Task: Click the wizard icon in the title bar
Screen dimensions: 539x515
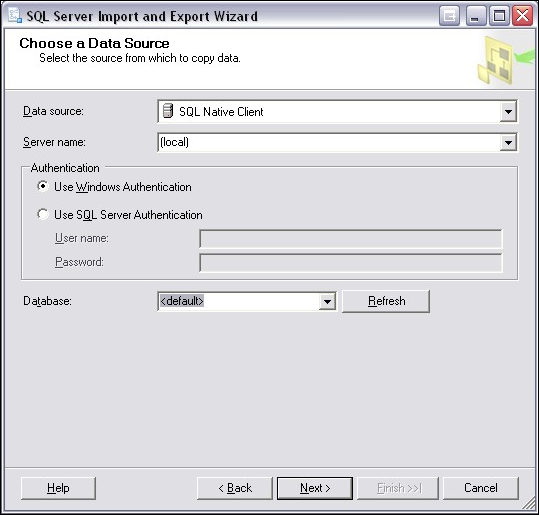Action: click(x=15, y=15)
